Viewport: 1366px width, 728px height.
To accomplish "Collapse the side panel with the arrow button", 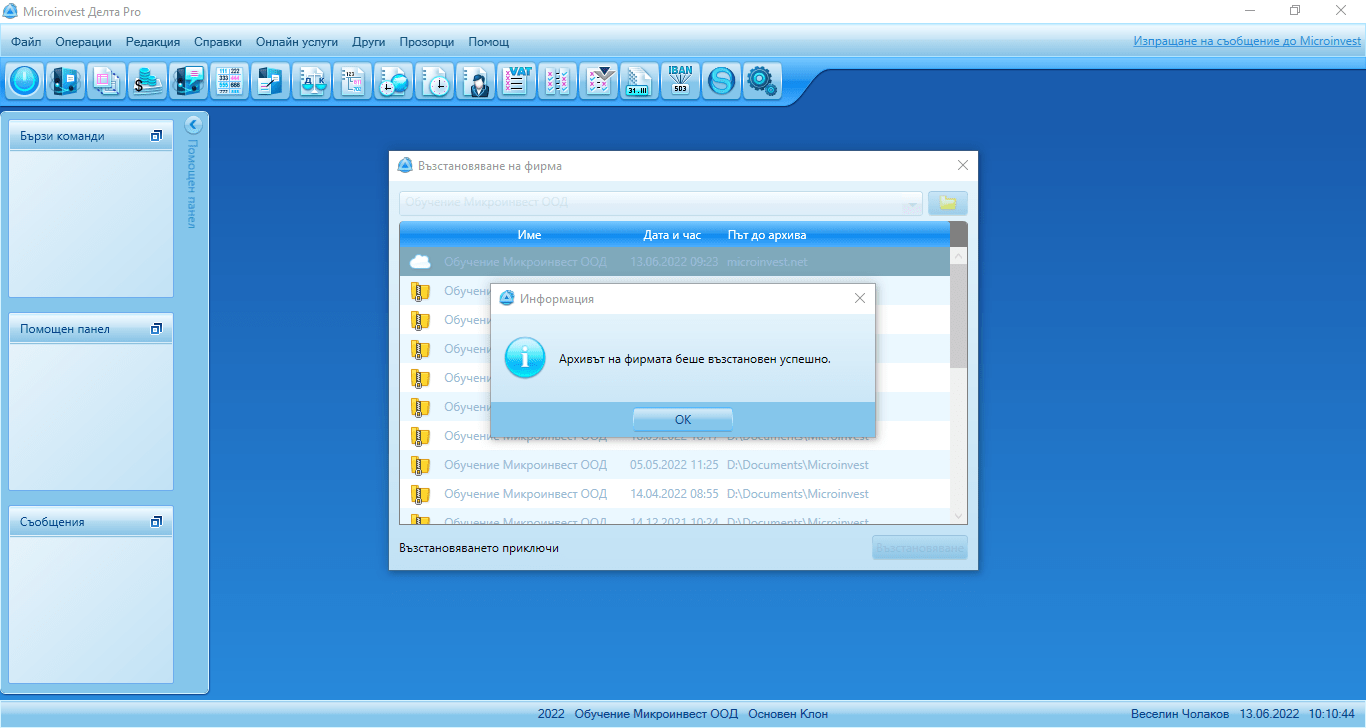I will [194, 125].
